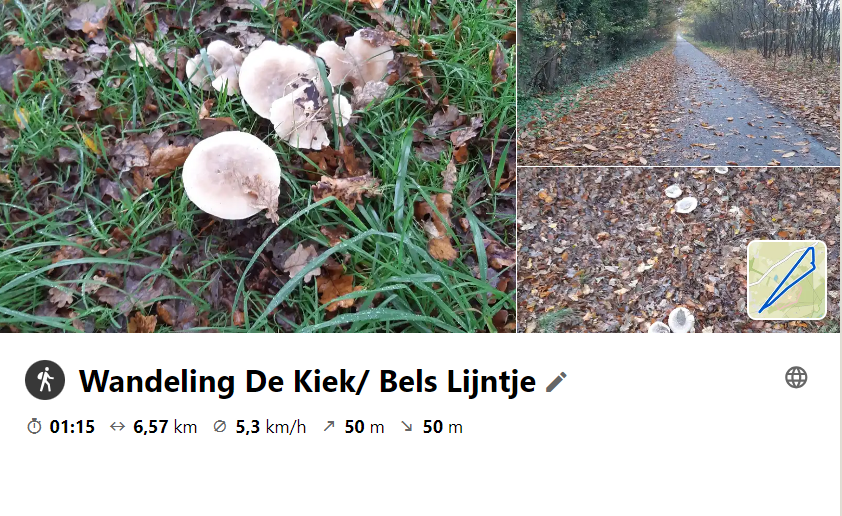This screenshot has height=516, width=842.
Task: Click the 50 m descent value
Action: coord(442,427)
